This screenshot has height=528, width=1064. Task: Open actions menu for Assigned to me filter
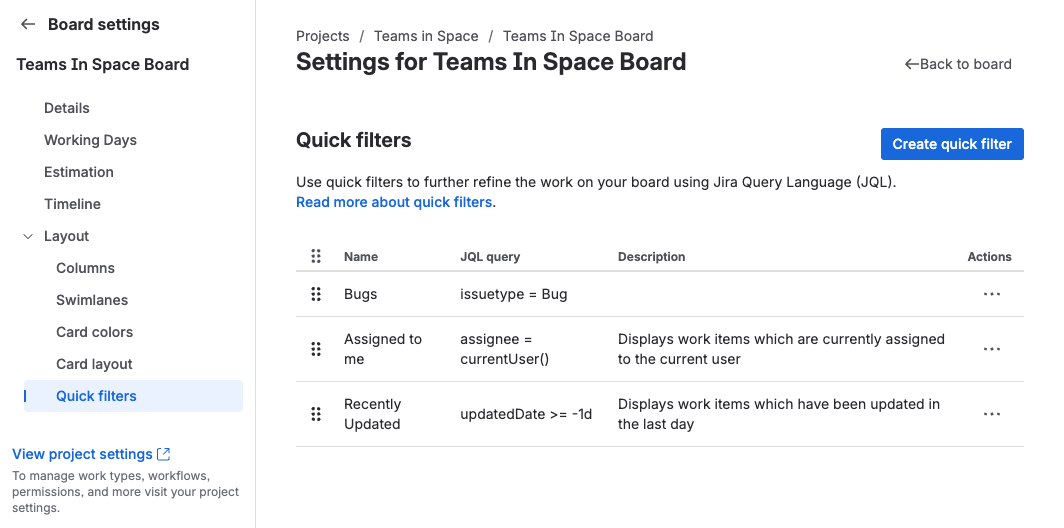(x=991, y=349)
